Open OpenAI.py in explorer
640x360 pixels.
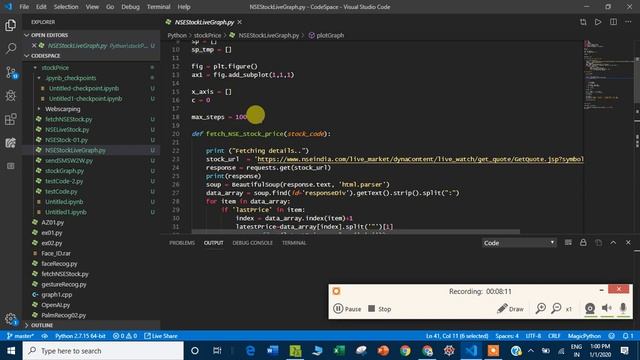55,305
